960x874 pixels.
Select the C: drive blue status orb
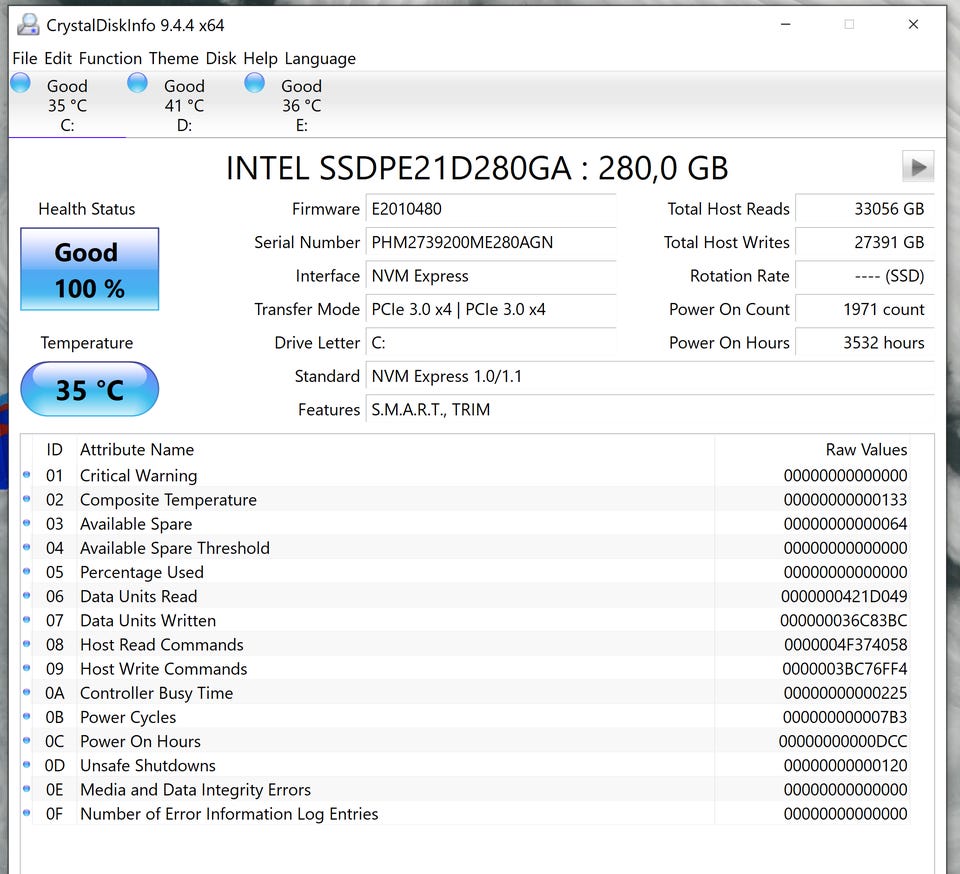(20, 84)
